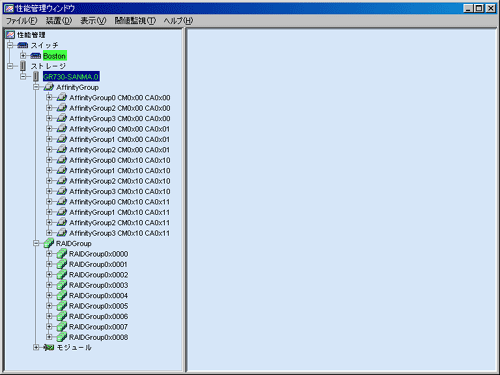This screenshot has width=500, height=375.
Task: Select the ストレージ label
Action: tap(48, 66)
